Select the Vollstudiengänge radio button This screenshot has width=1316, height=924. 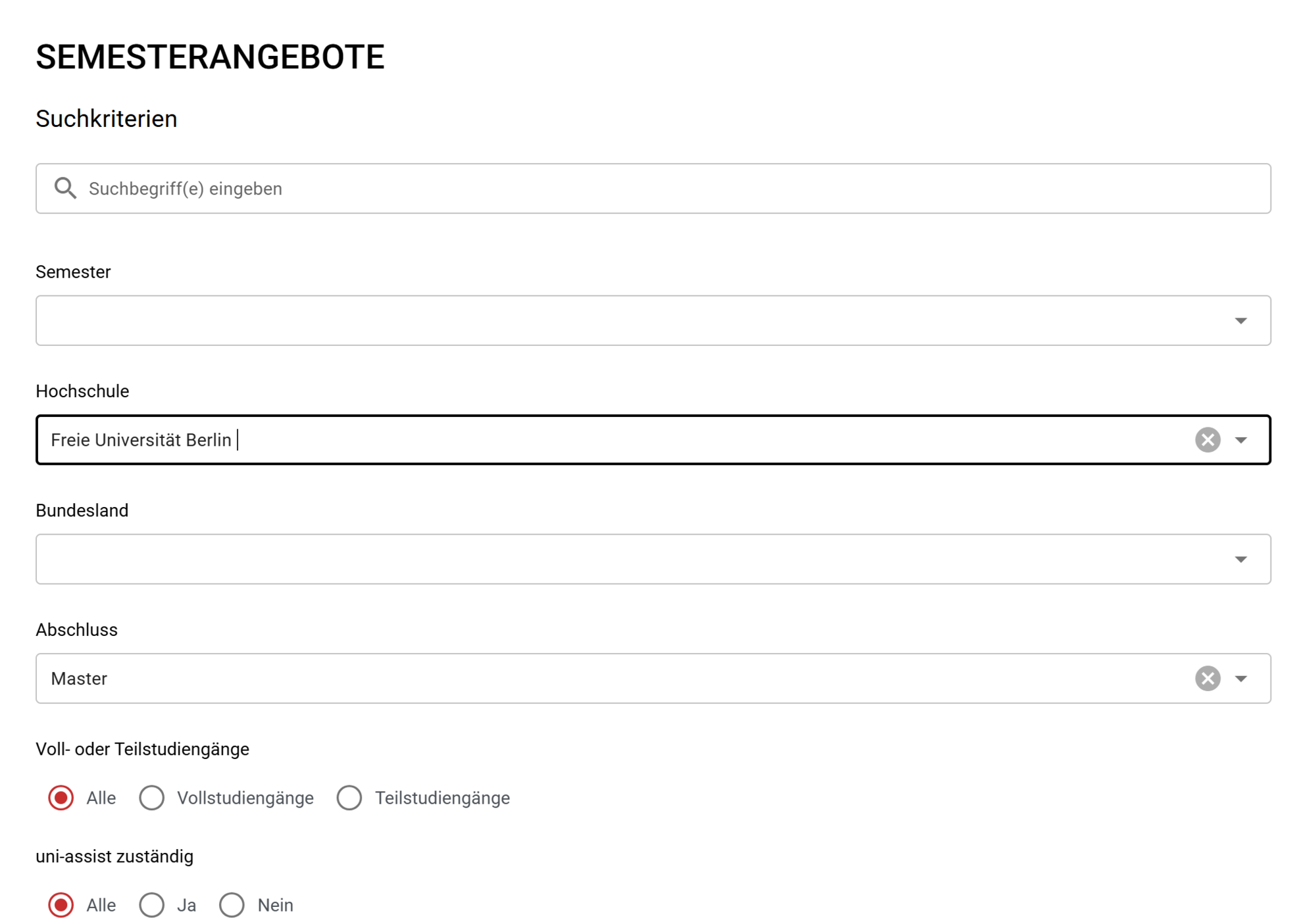(151, 798)
